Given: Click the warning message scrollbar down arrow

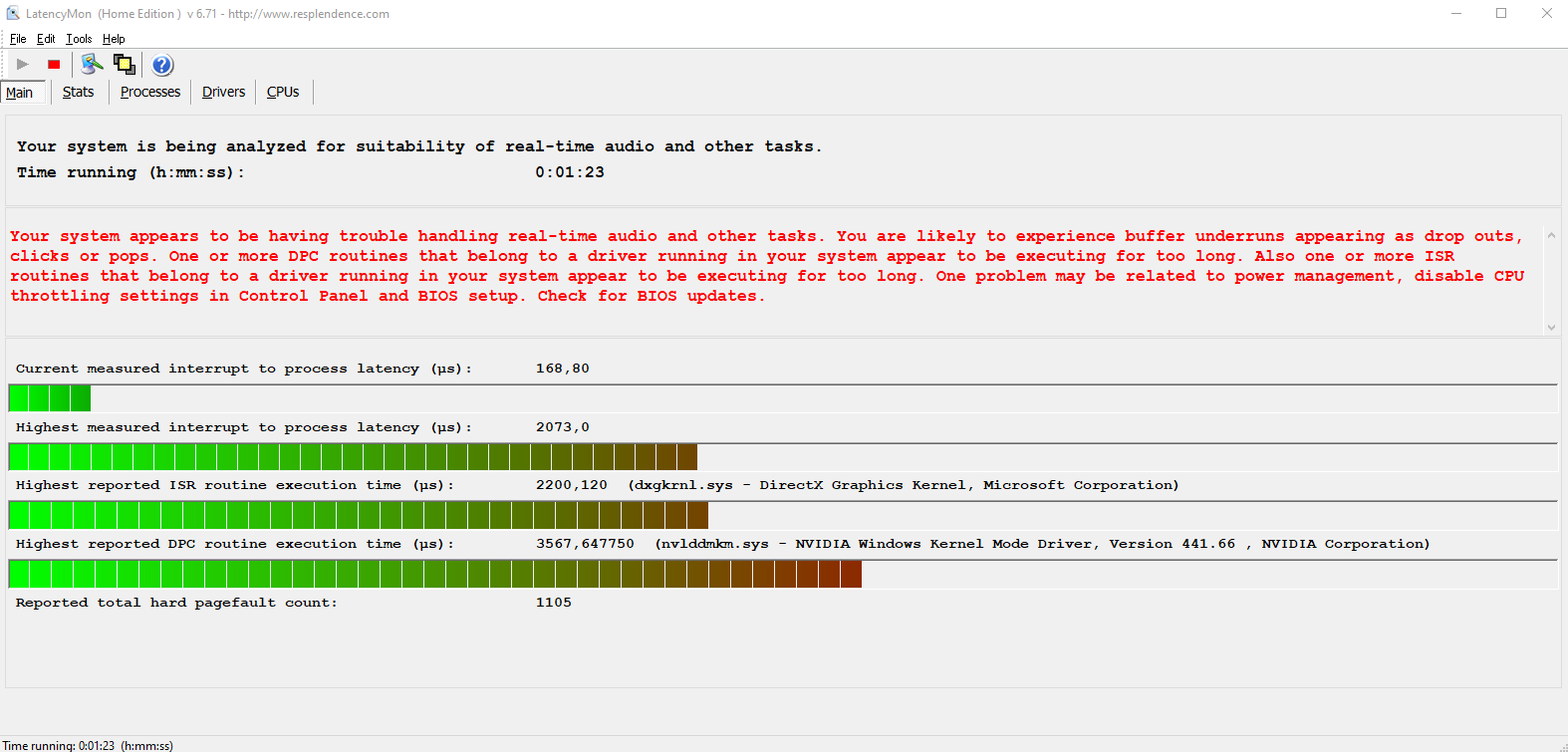Looking at the screenshot, I should tap(1551, 327).
